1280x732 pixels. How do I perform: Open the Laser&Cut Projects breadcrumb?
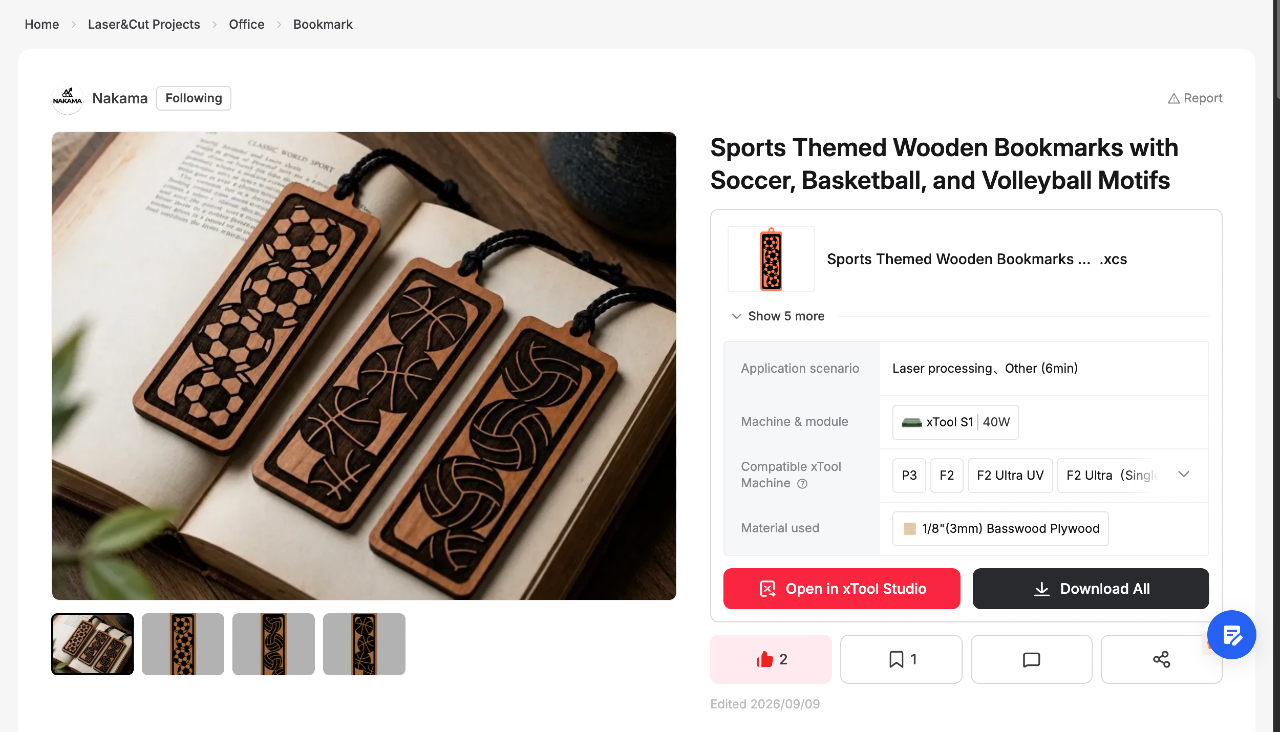pos(144,24)
